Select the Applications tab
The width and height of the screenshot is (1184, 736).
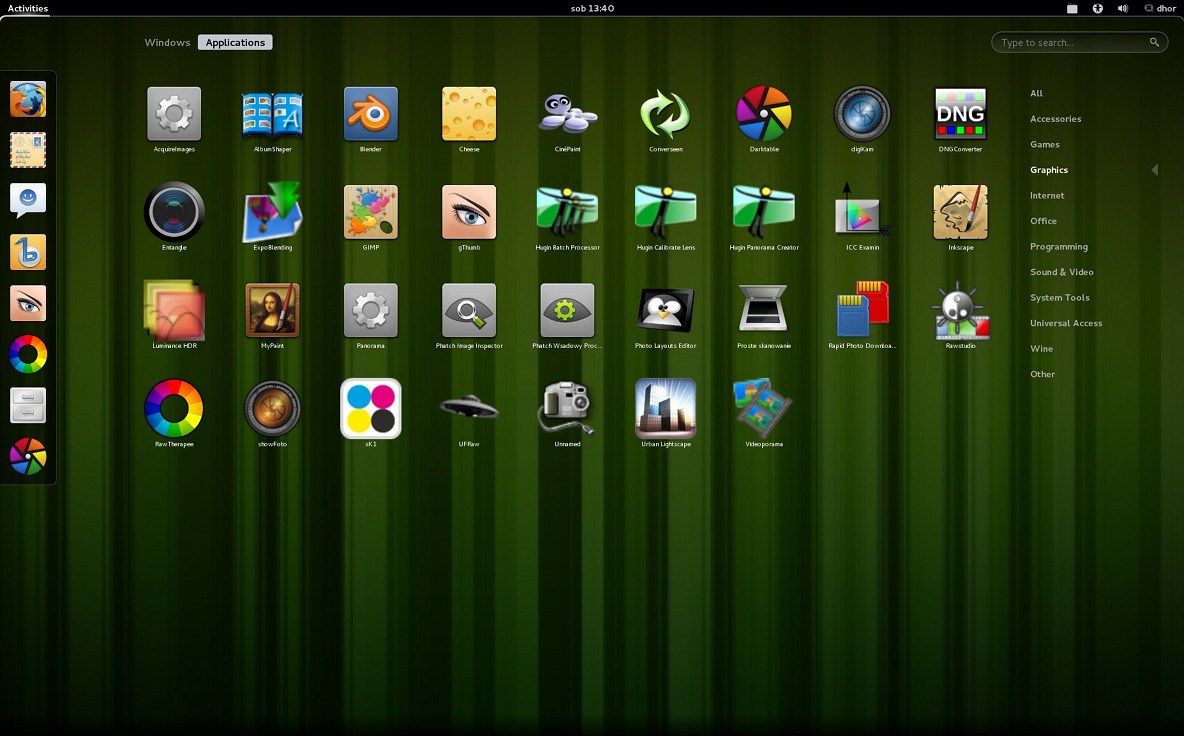235,42
